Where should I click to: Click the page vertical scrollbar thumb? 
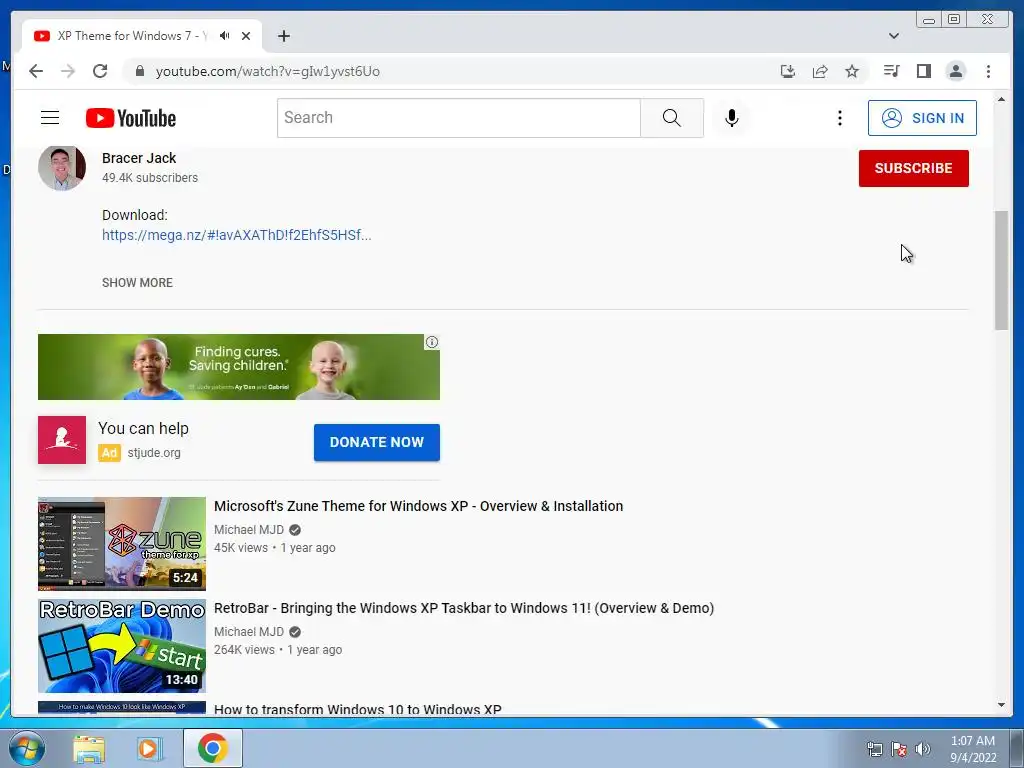(1001, 270)
